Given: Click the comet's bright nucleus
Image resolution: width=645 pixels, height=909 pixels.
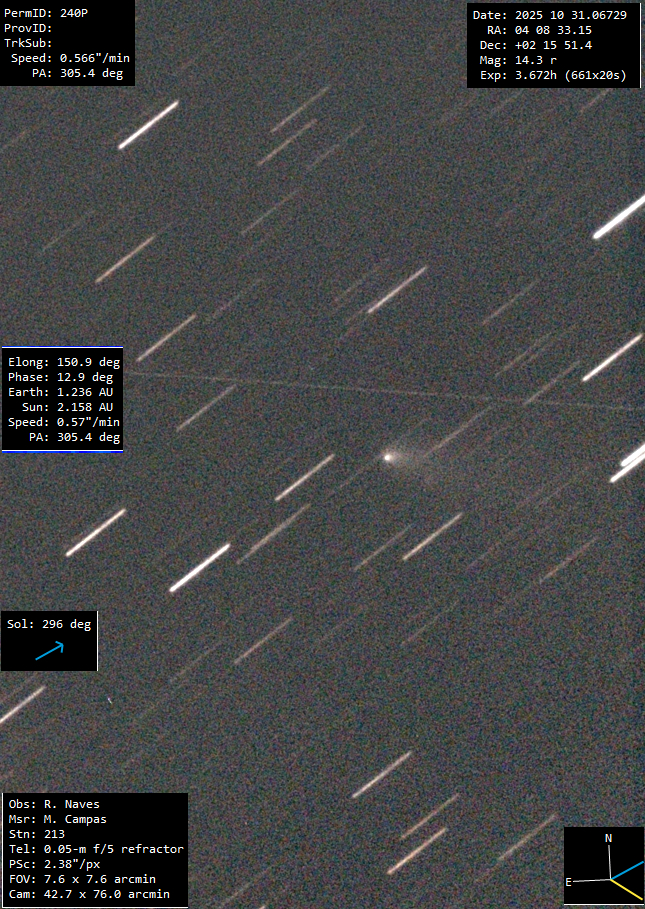Looking at the screenshot, I should pos(388,457).
